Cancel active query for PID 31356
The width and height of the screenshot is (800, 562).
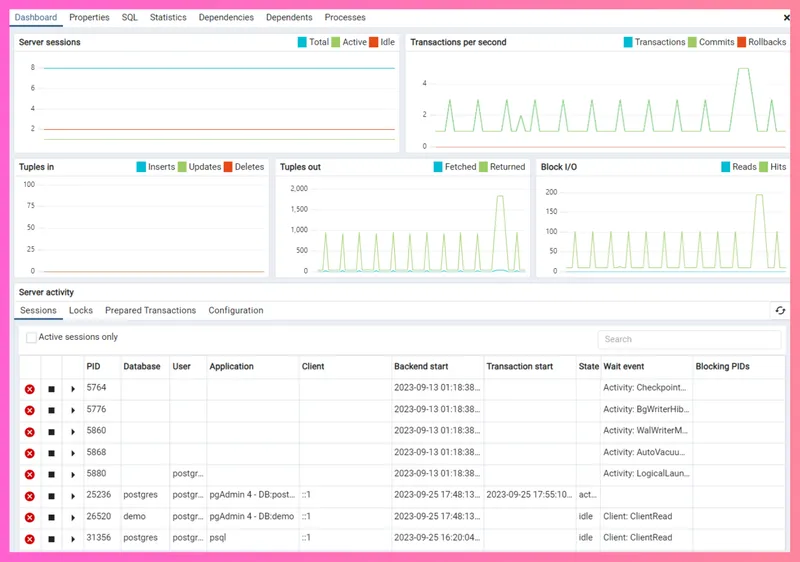point(52,539)
